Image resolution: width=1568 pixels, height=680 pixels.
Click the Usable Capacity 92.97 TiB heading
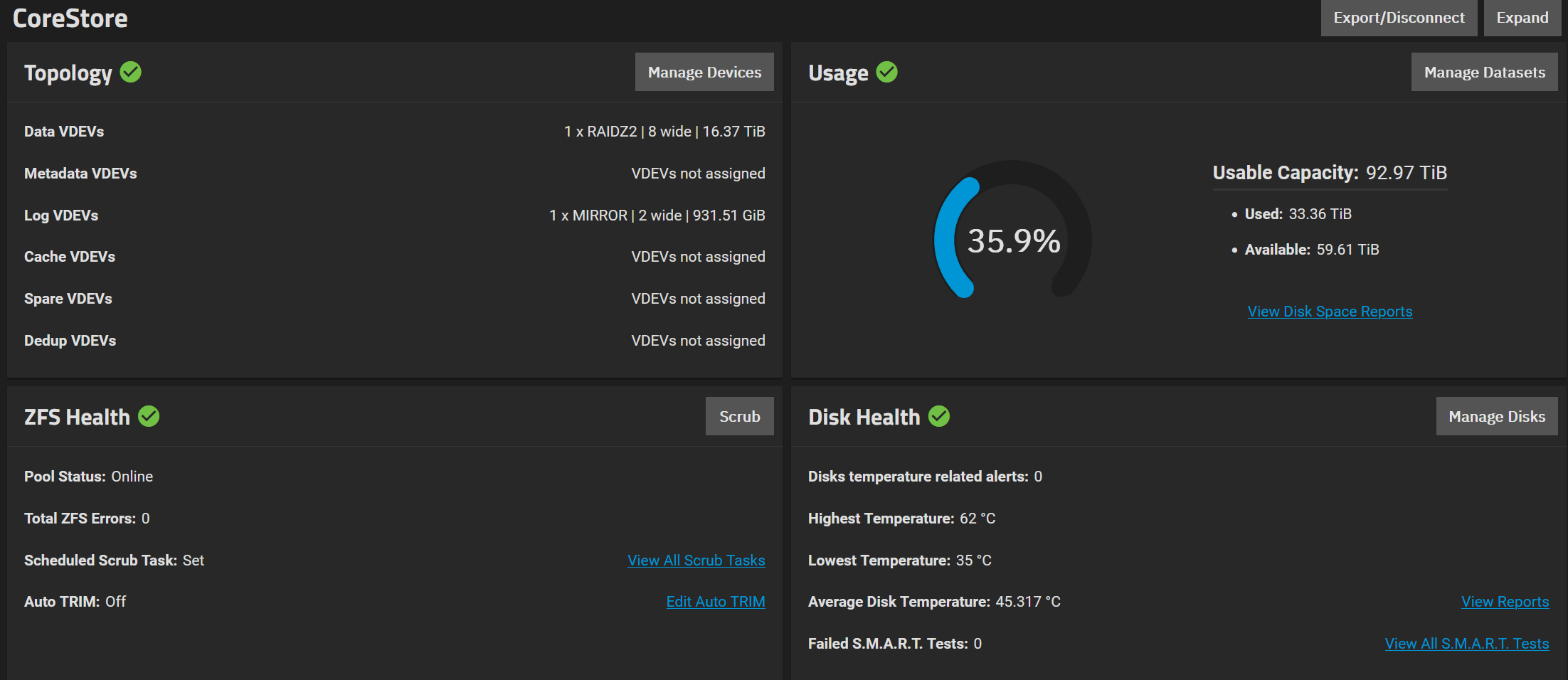point(1330,172)
